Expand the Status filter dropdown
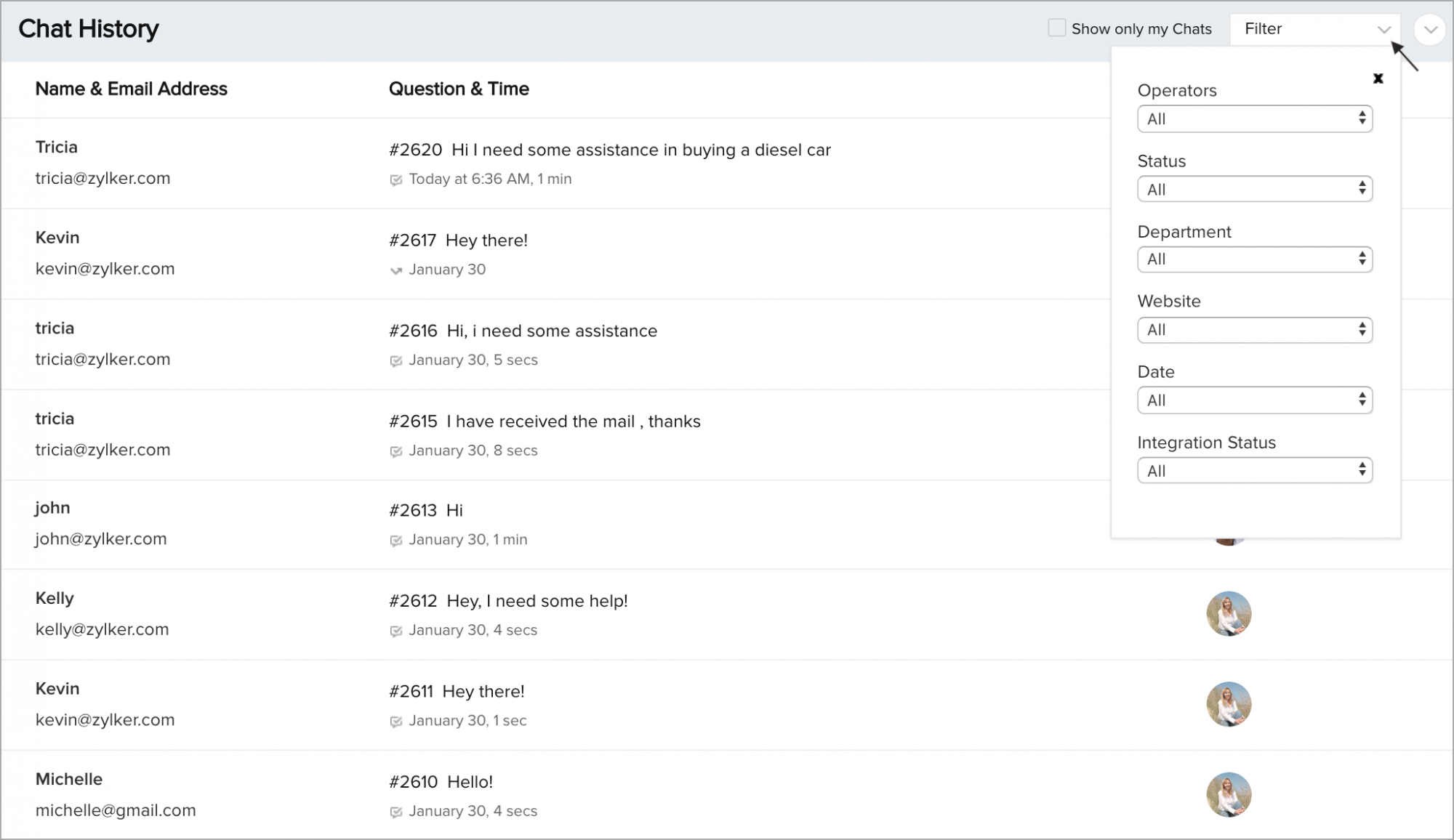1454x840 pixels. point(1254,190)
